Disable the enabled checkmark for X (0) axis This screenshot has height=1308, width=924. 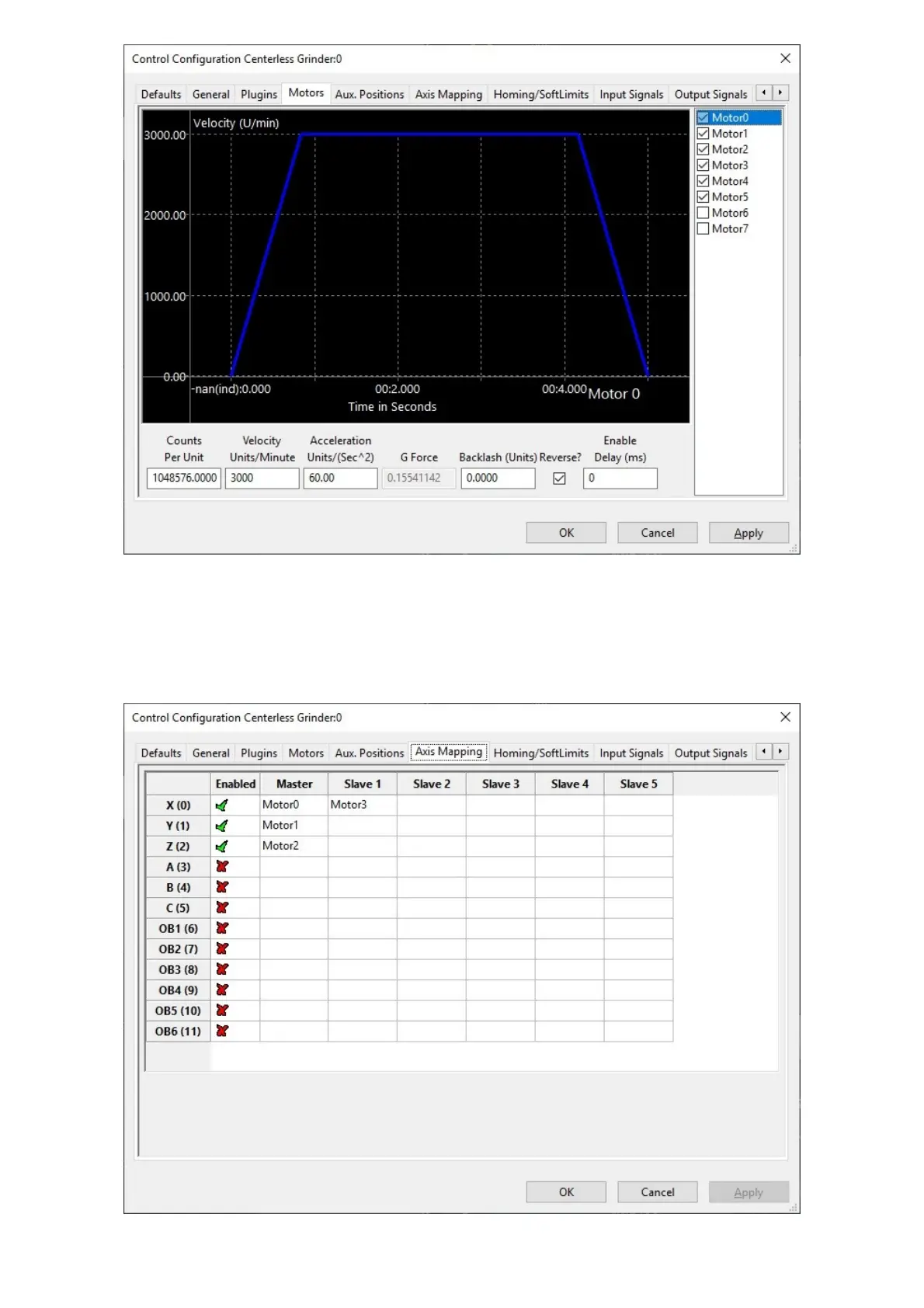222,805
